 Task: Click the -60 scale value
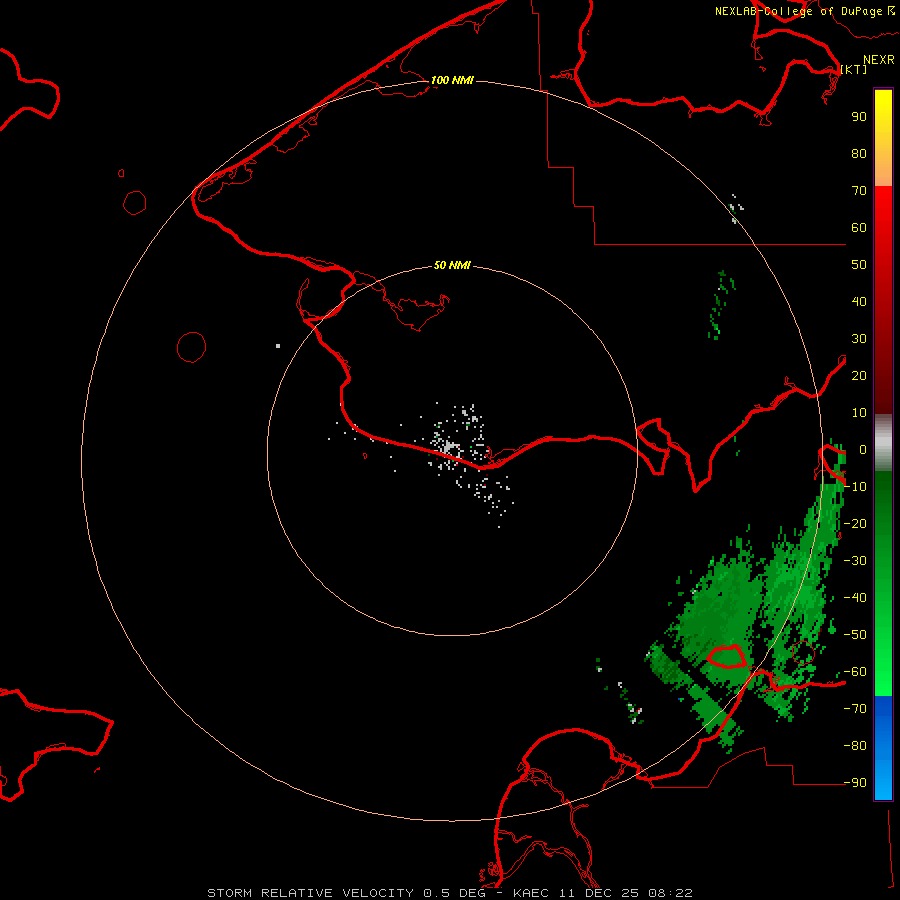coord(855,672)
